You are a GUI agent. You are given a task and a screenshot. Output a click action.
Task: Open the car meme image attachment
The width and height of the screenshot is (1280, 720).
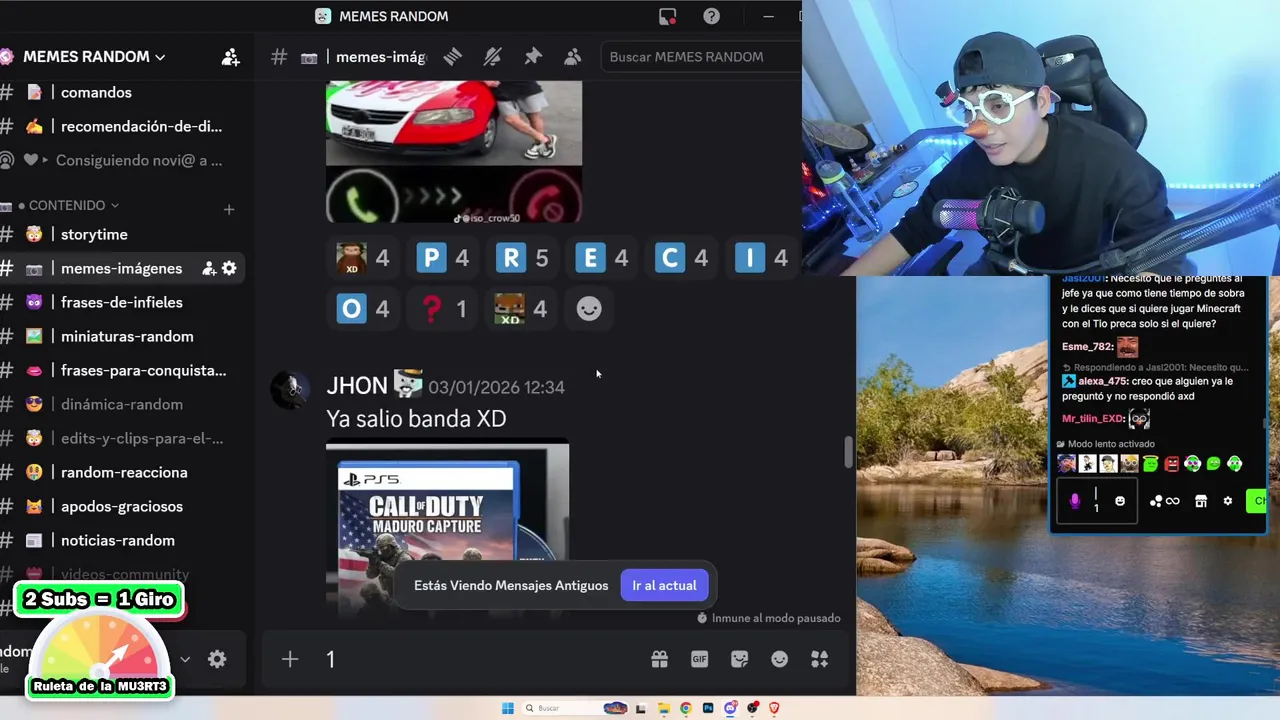pyautogui.click(x=454, y=151)
